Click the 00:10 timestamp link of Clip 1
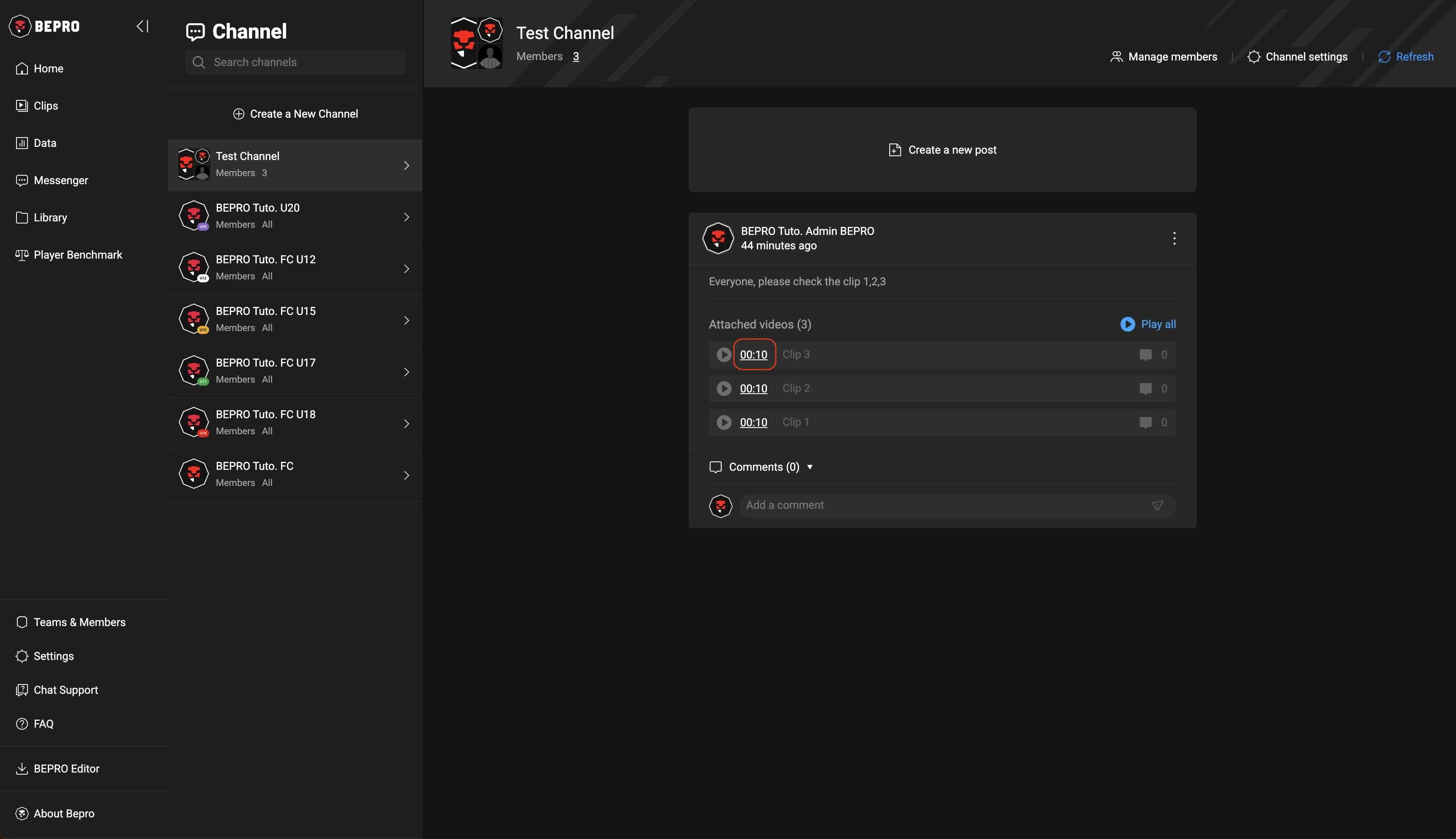Image resolution: width=1456 pixels, height=839 pixels. (753, 422)
